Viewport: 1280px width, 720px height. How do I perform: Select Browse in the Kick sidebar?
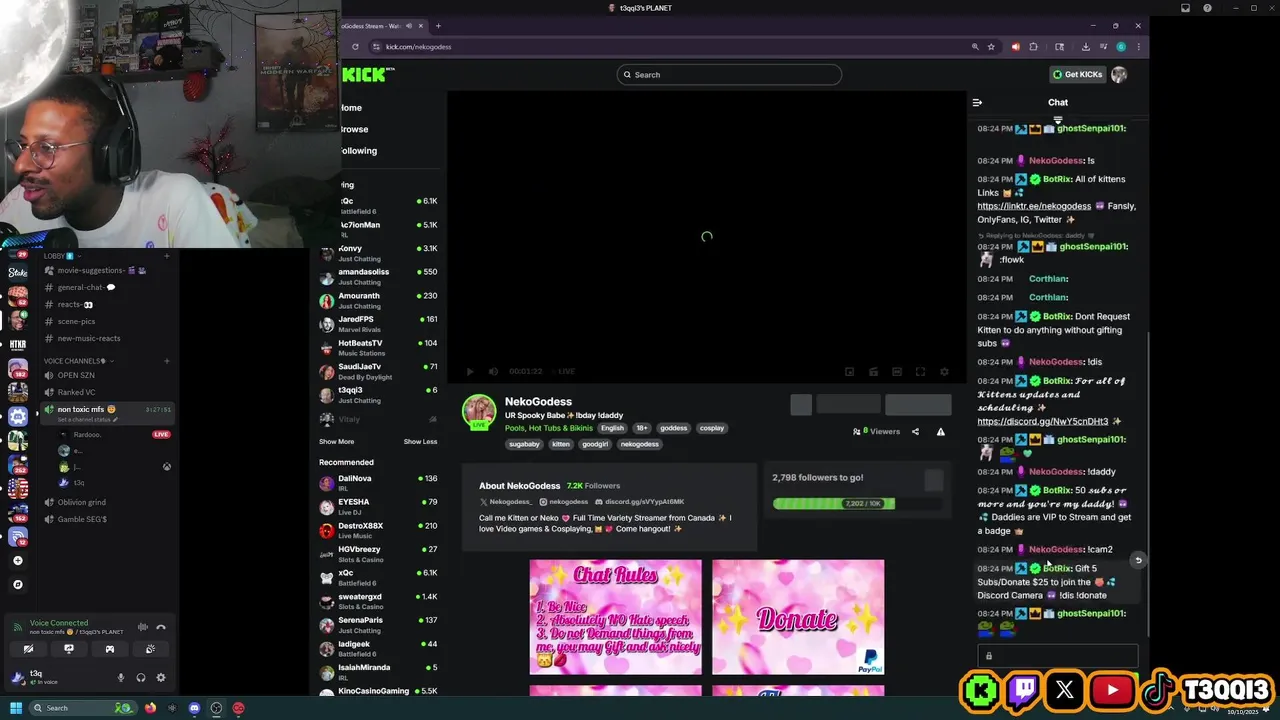click(x=354, y=129)
